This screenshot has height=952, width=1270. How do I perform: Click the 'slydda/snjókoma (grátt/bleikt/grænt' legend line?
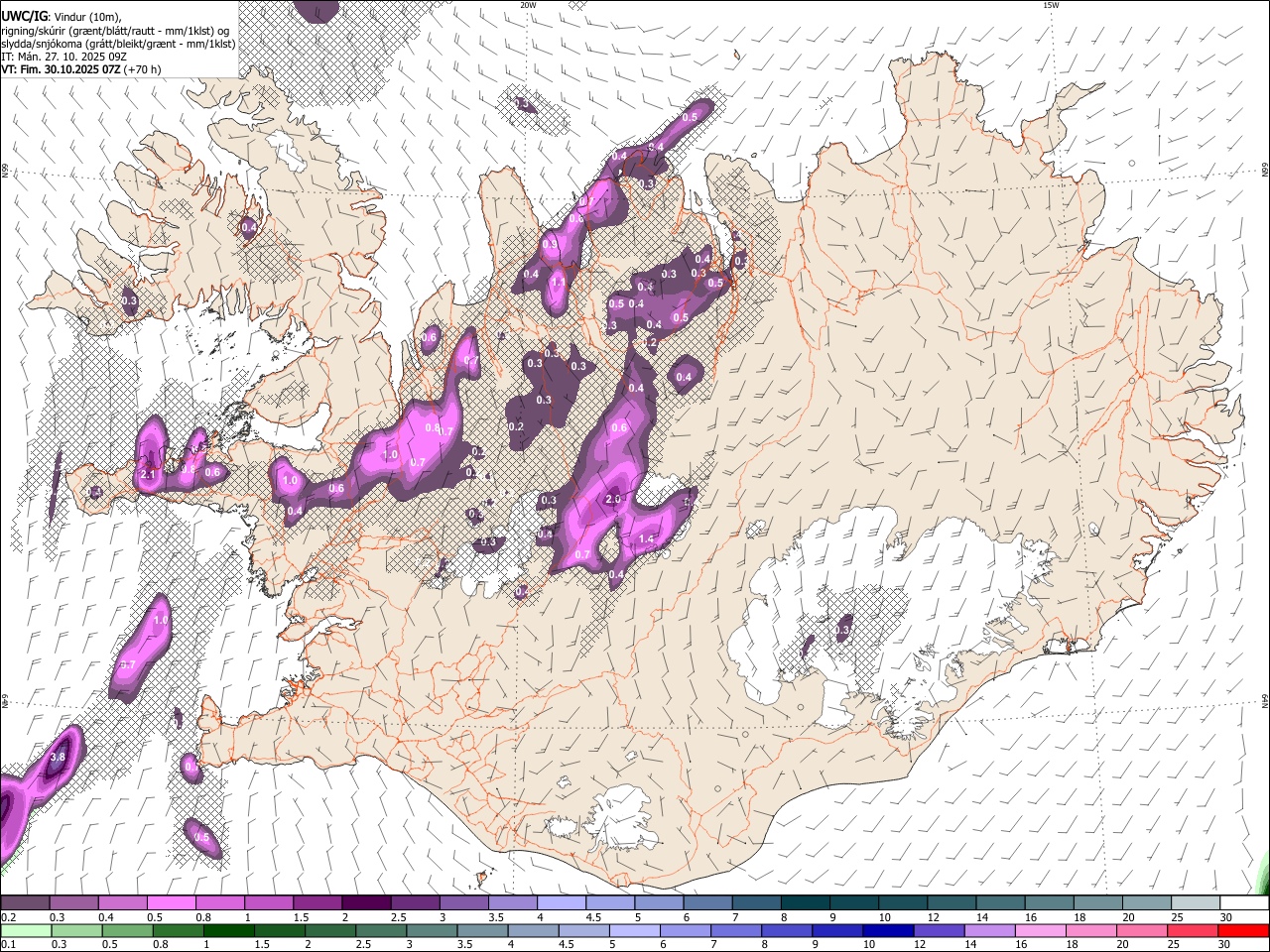point(118,44)
